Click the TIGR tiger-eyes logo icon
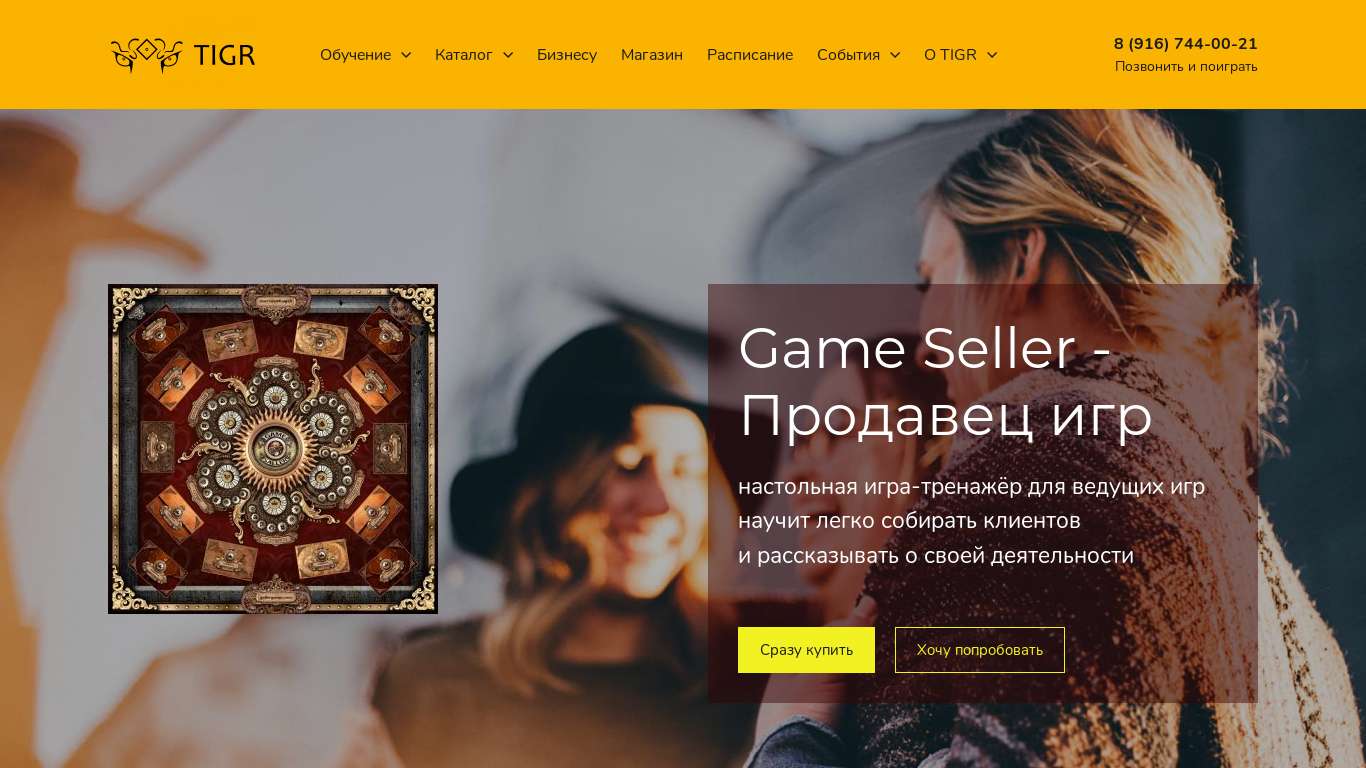1366x768 pixels. click(147, 55)
